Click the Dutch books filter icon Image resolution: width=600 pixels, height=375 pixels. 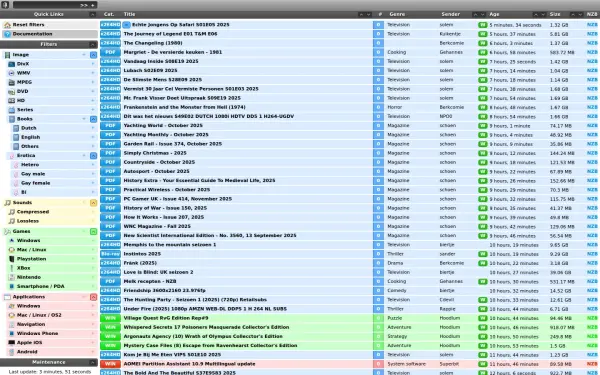point(16,128)
